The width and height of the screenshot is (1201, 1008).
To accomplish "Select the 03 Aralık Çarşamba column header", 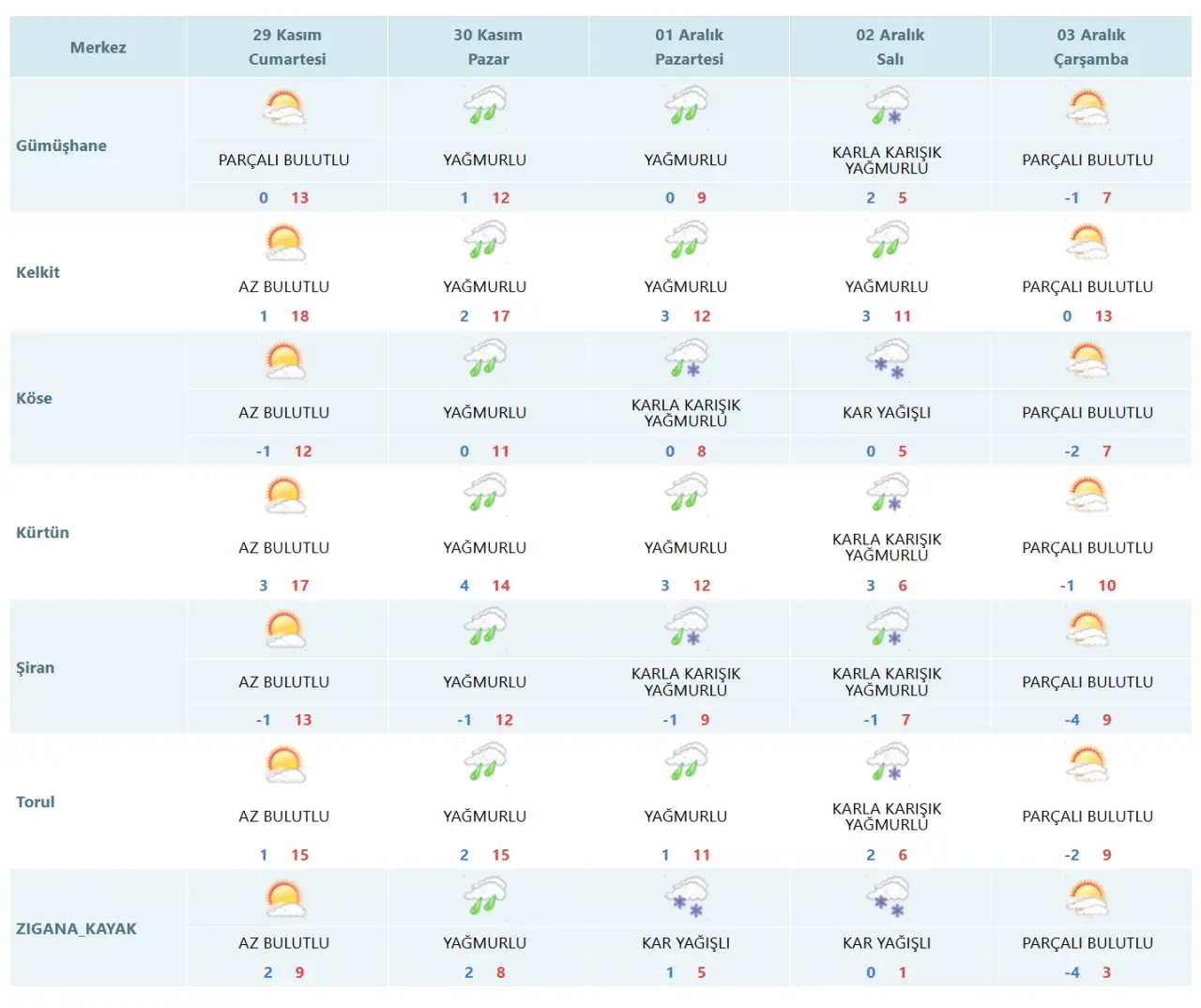I will [x=1090, y=47].
